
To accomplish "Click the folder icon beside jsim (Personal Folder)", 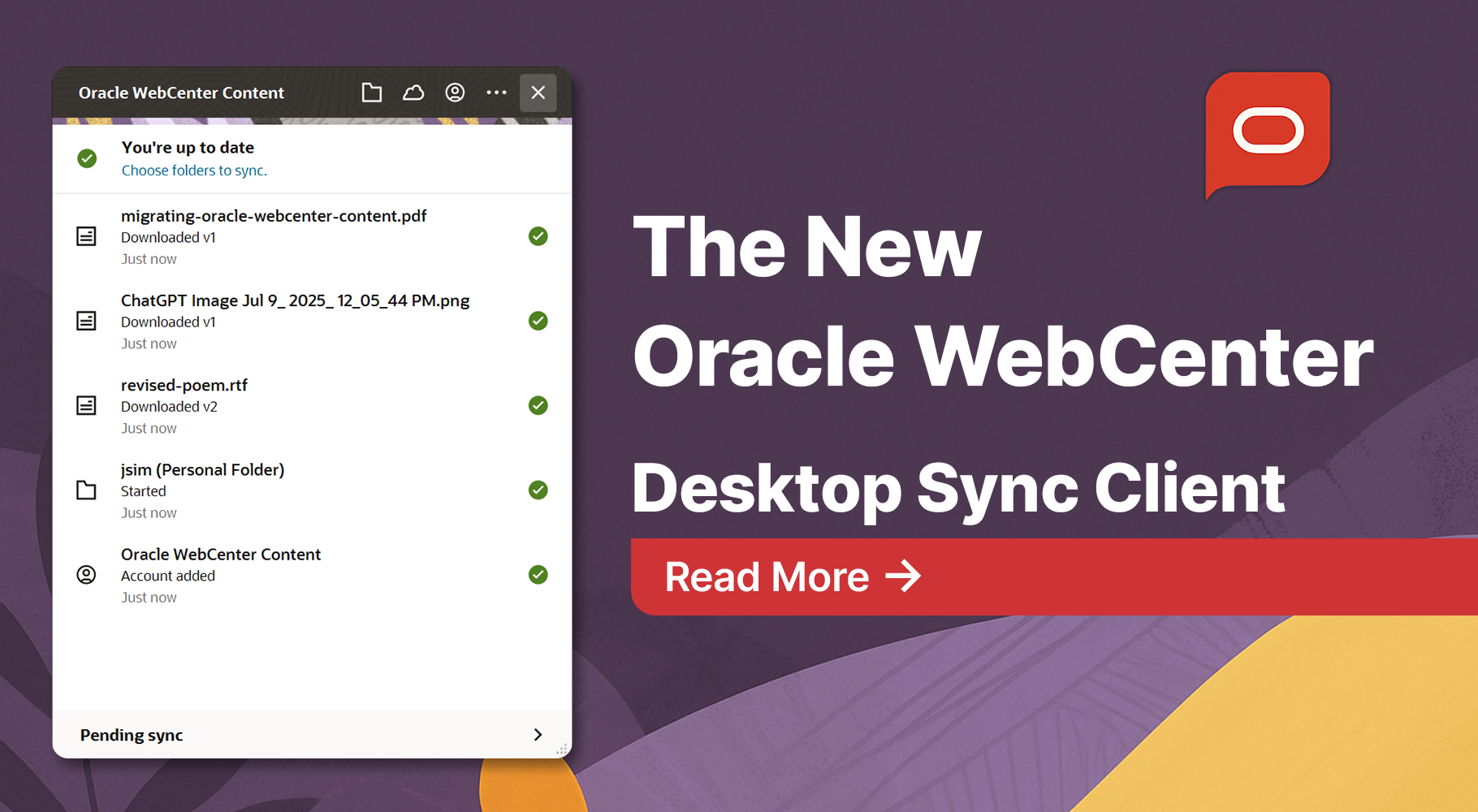I will (x=86, y=490).
